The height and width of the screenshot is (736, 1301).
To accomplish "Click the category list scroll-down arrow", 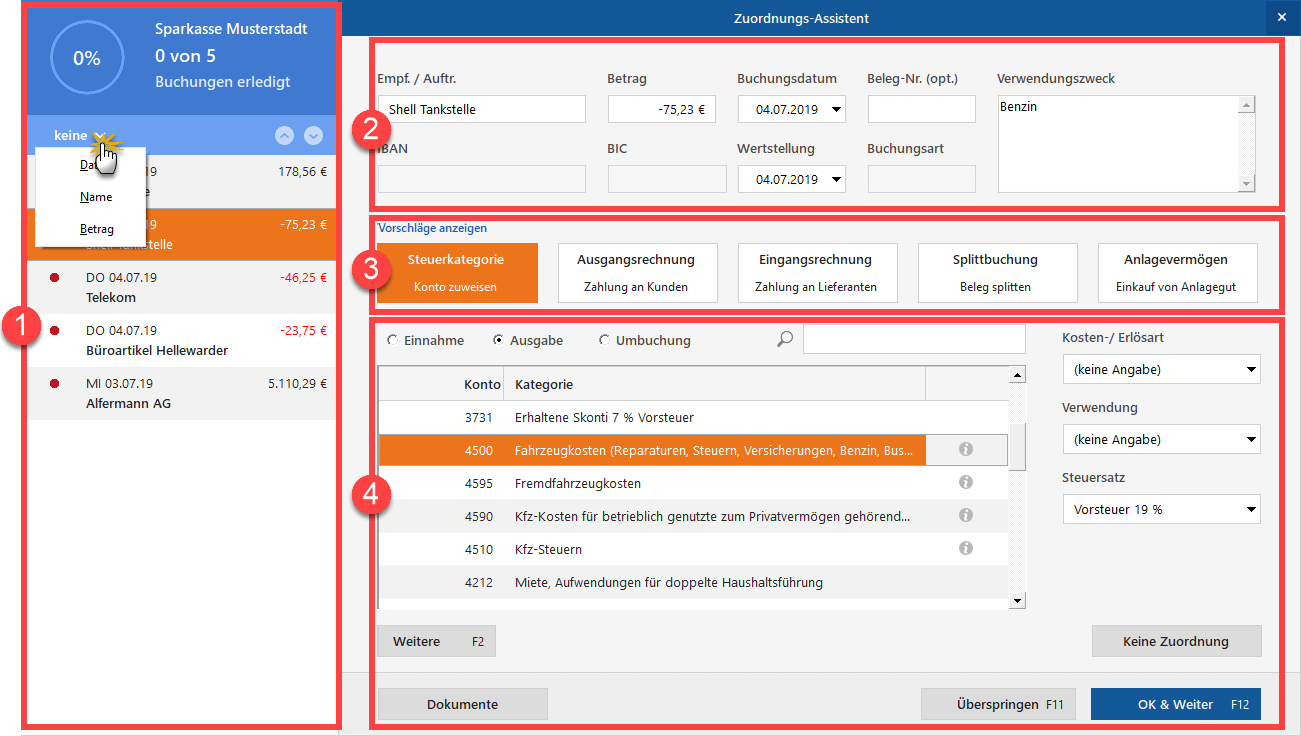I will (1018, 600).
